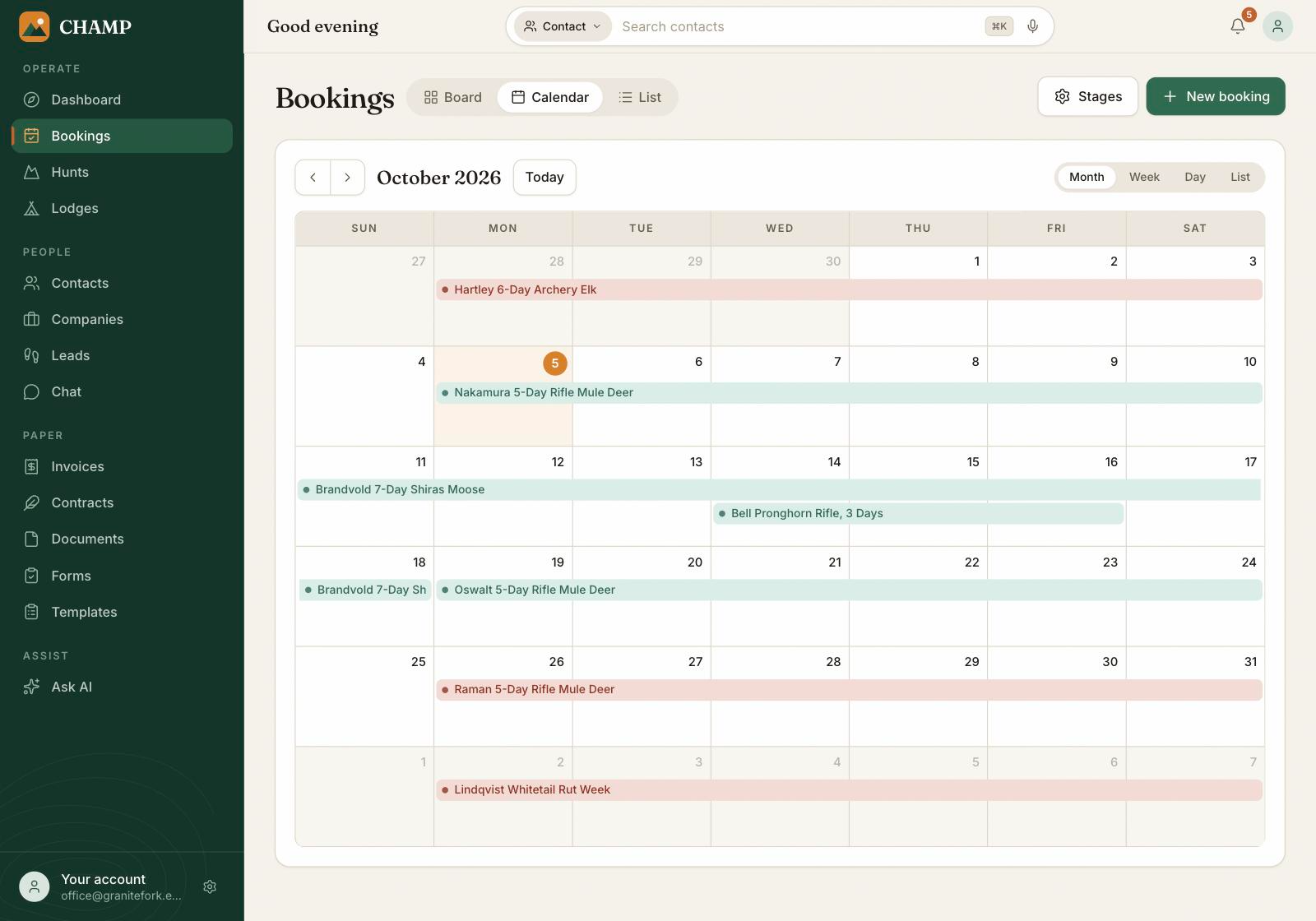Open Templates from the sidebar
The height and width of the screenshot is (921, 1316).
122,612
